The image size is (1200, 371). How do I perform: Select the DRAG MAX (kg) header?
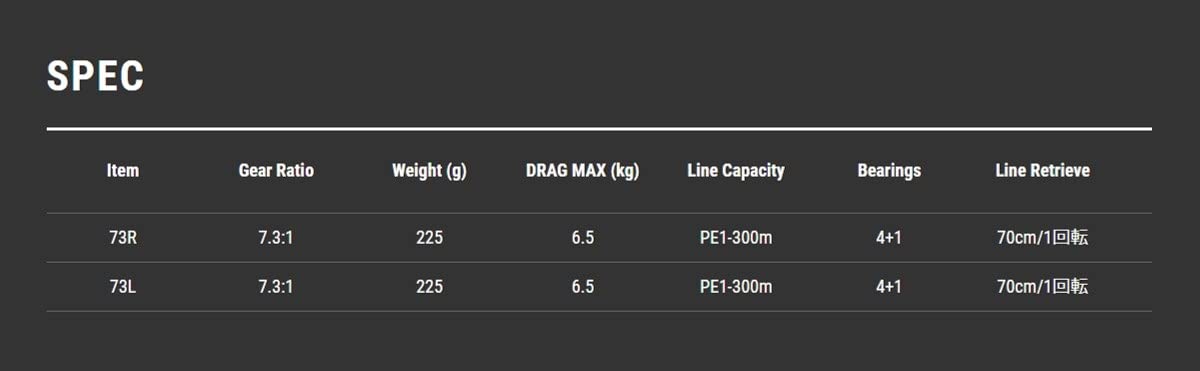(582, 171)
